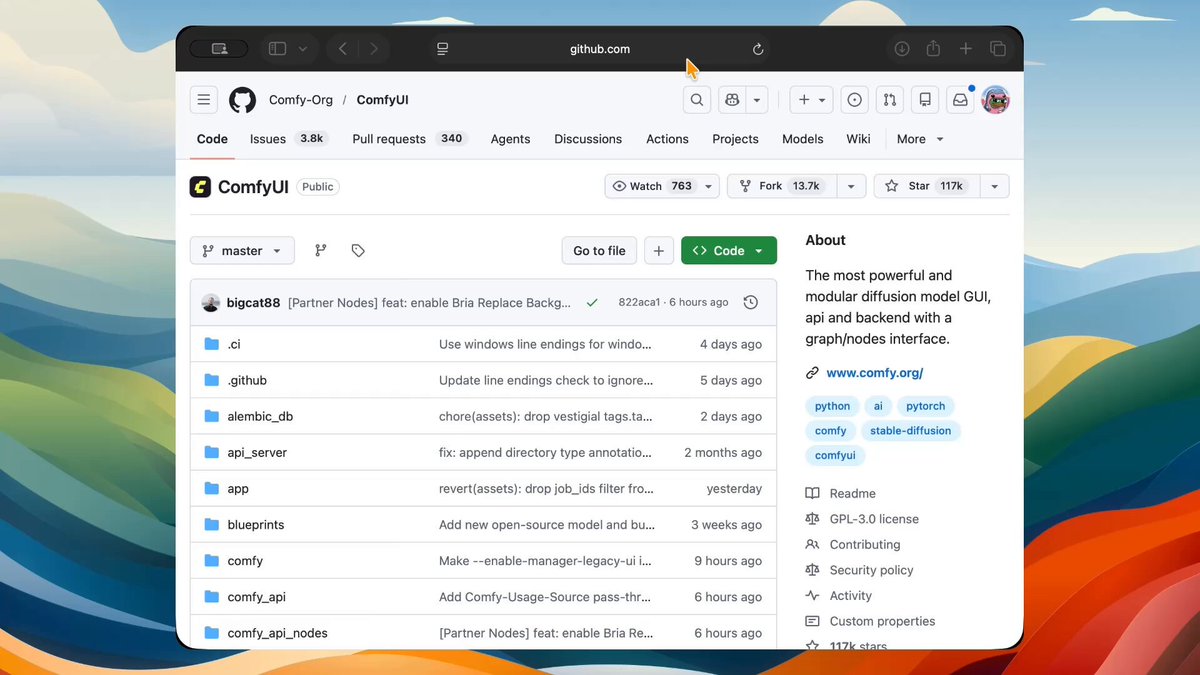Viewport: 1200px width, 675px height.
Task: Open the Wiki tab
Action: 858,139
